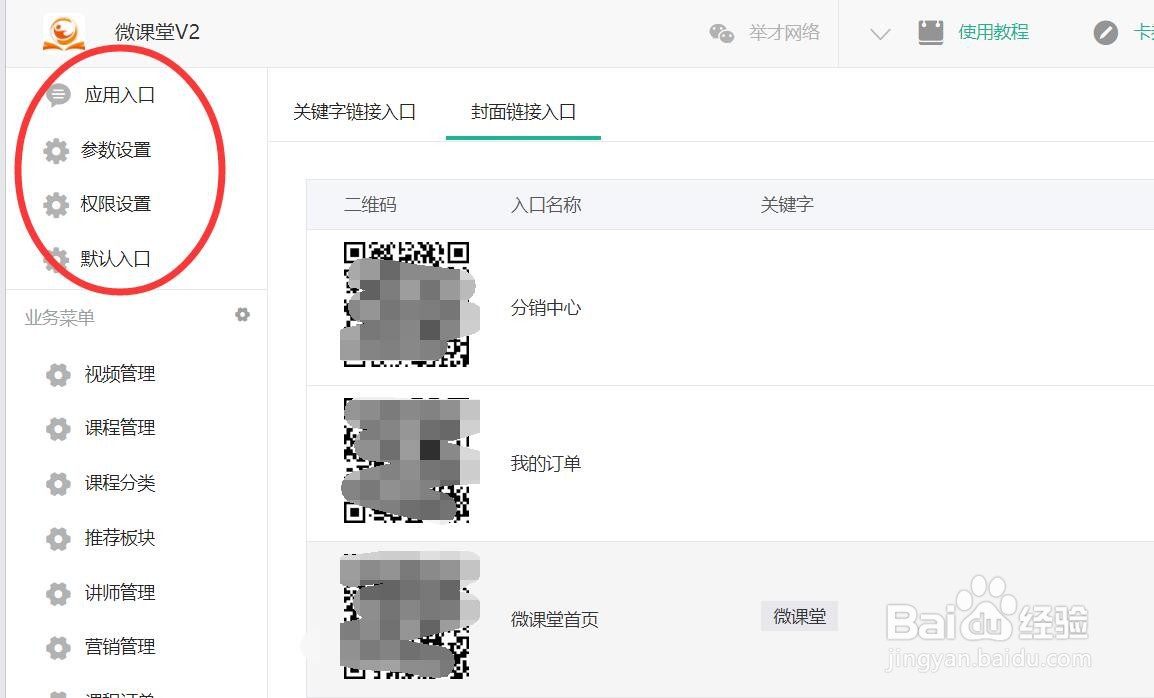This screenshot has height=698, width=1154.
Task: Open 课程分类 menu item
Action: pyautogui.click(x=120, y=483)
